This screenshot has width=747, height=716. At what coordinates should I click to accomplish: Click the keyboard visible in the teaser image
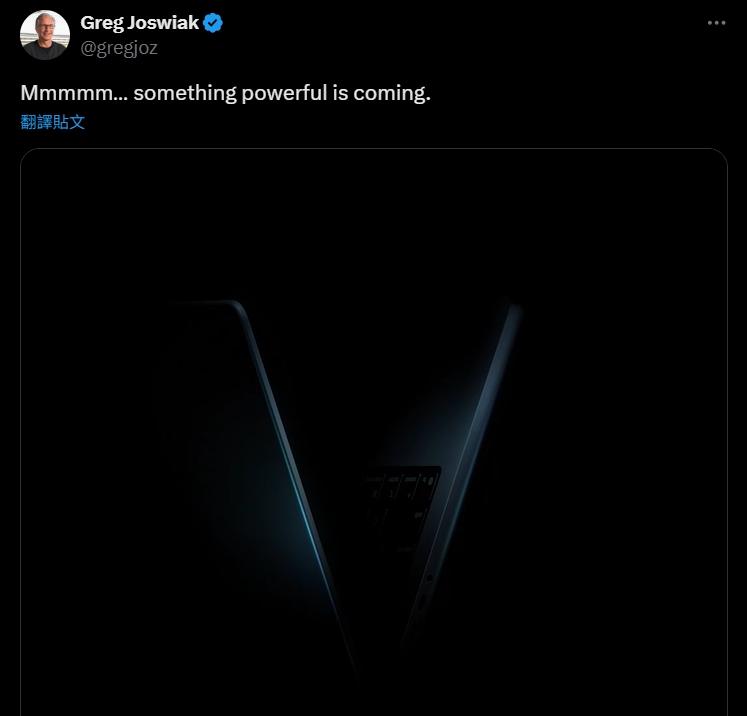pyautogui.click(x=402, y=506)
